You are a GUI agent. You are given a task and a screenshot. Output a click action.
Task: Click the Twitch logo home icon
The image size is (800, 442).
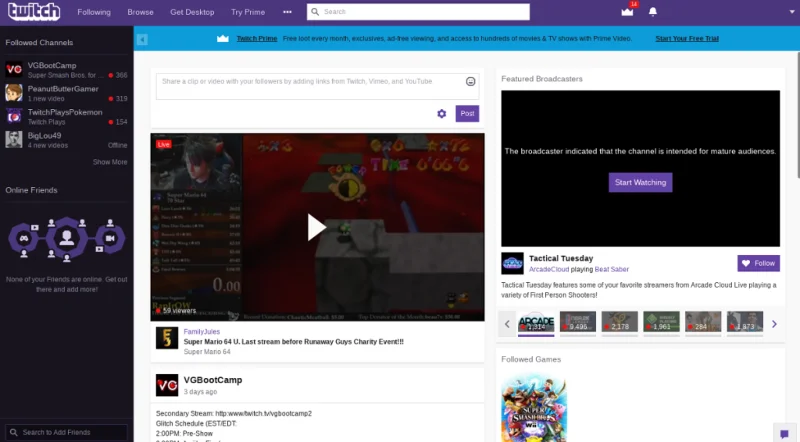[x=34, y=11]
